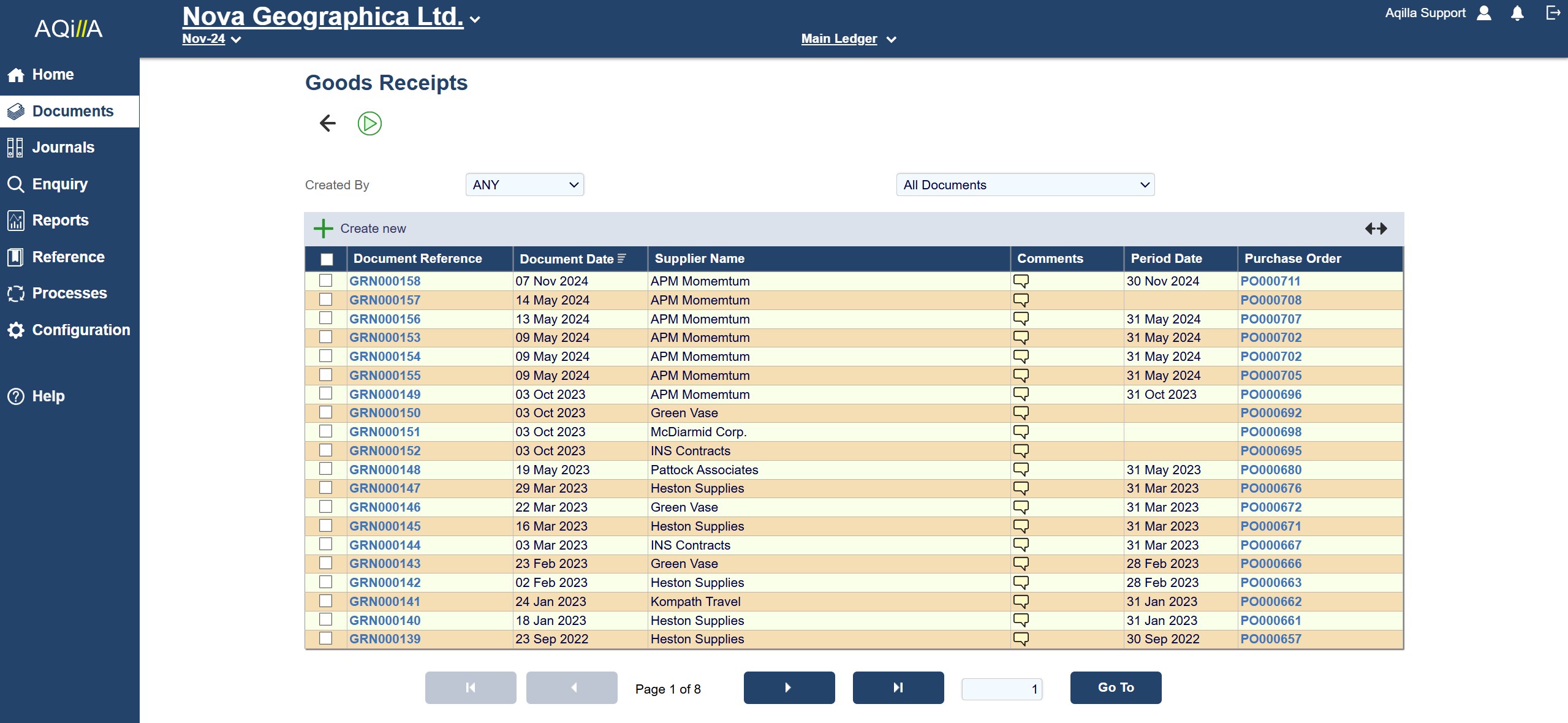
Task: Go to the last page
Action: [898, 687]
